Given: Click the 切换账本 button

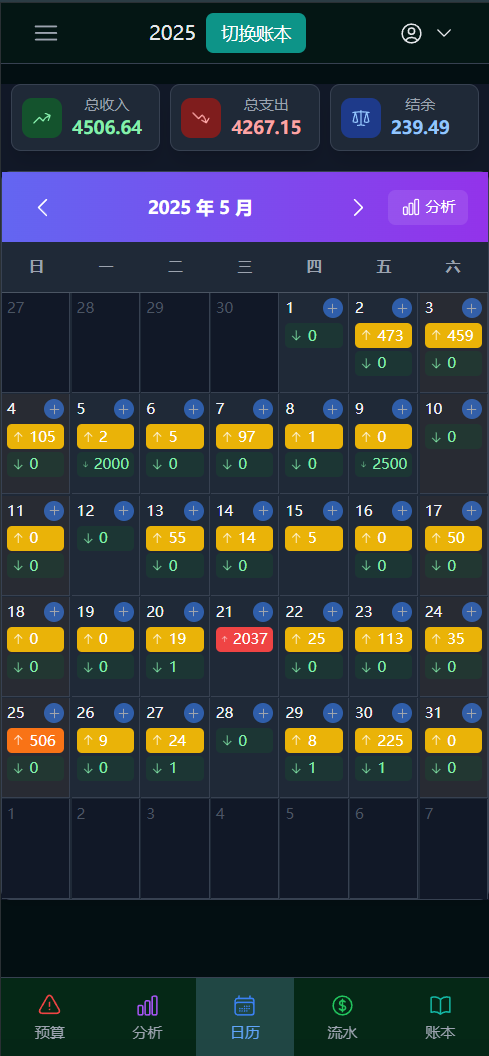Looking at the screenshot, I should (256, 33).
